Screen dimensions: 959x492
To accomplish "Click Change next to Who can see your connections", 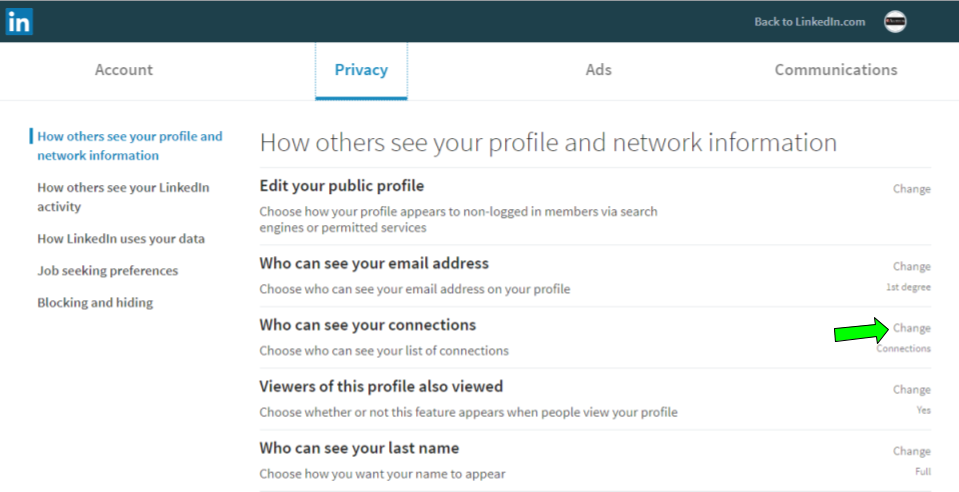I will pos(911,328).
